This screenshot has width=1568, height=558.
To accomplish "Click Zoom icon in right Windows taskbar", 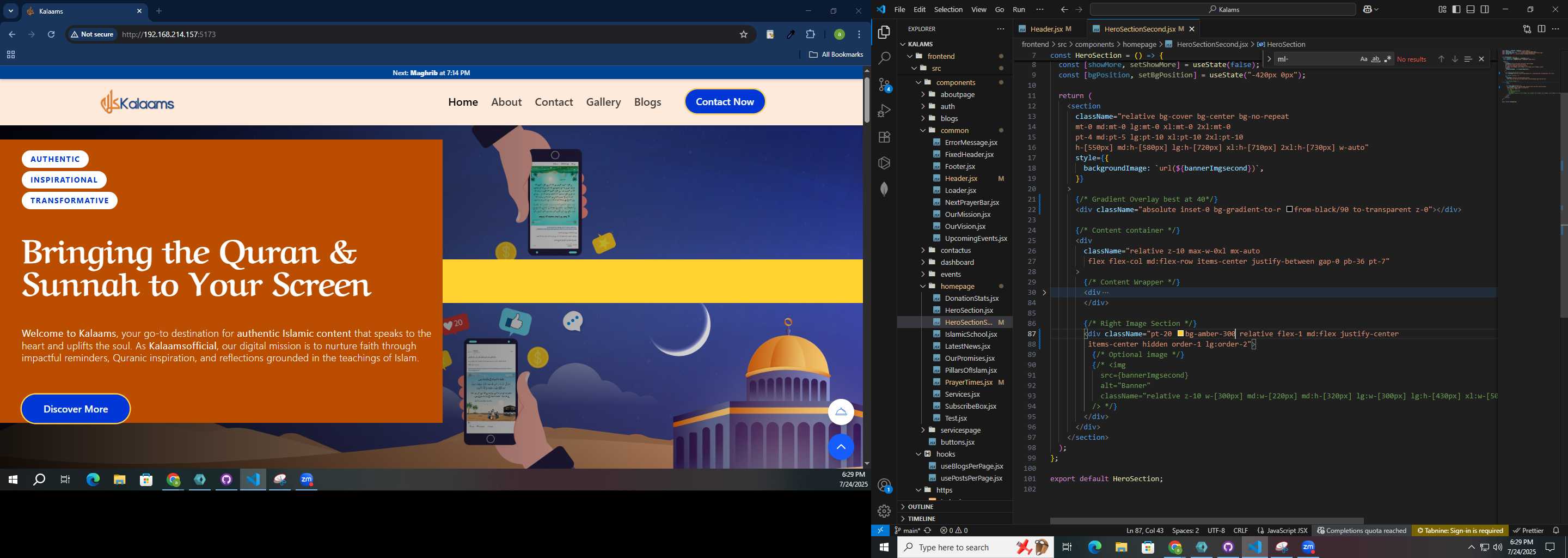I will pos(1308,548).
